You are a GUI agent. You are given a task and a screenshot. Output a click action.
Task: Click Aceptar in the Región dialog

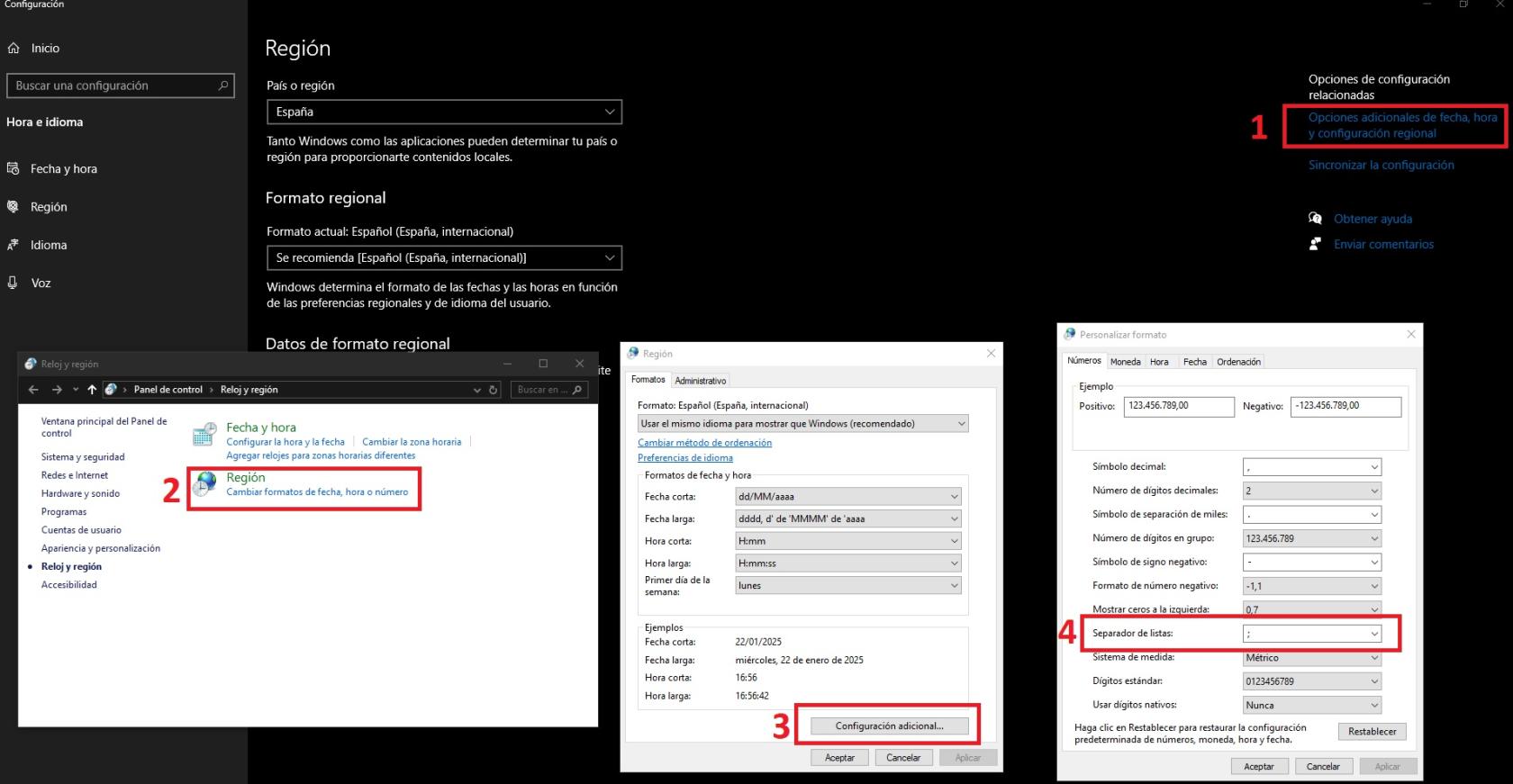tap(839, 758)
